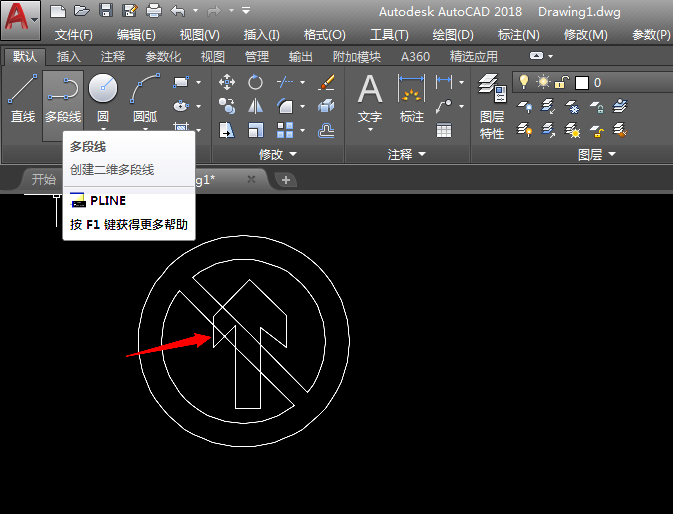673x514 pixels.
Task: Toggle the layer lock padlock icon
Action: pyautogui.click(x=562, y=82)
